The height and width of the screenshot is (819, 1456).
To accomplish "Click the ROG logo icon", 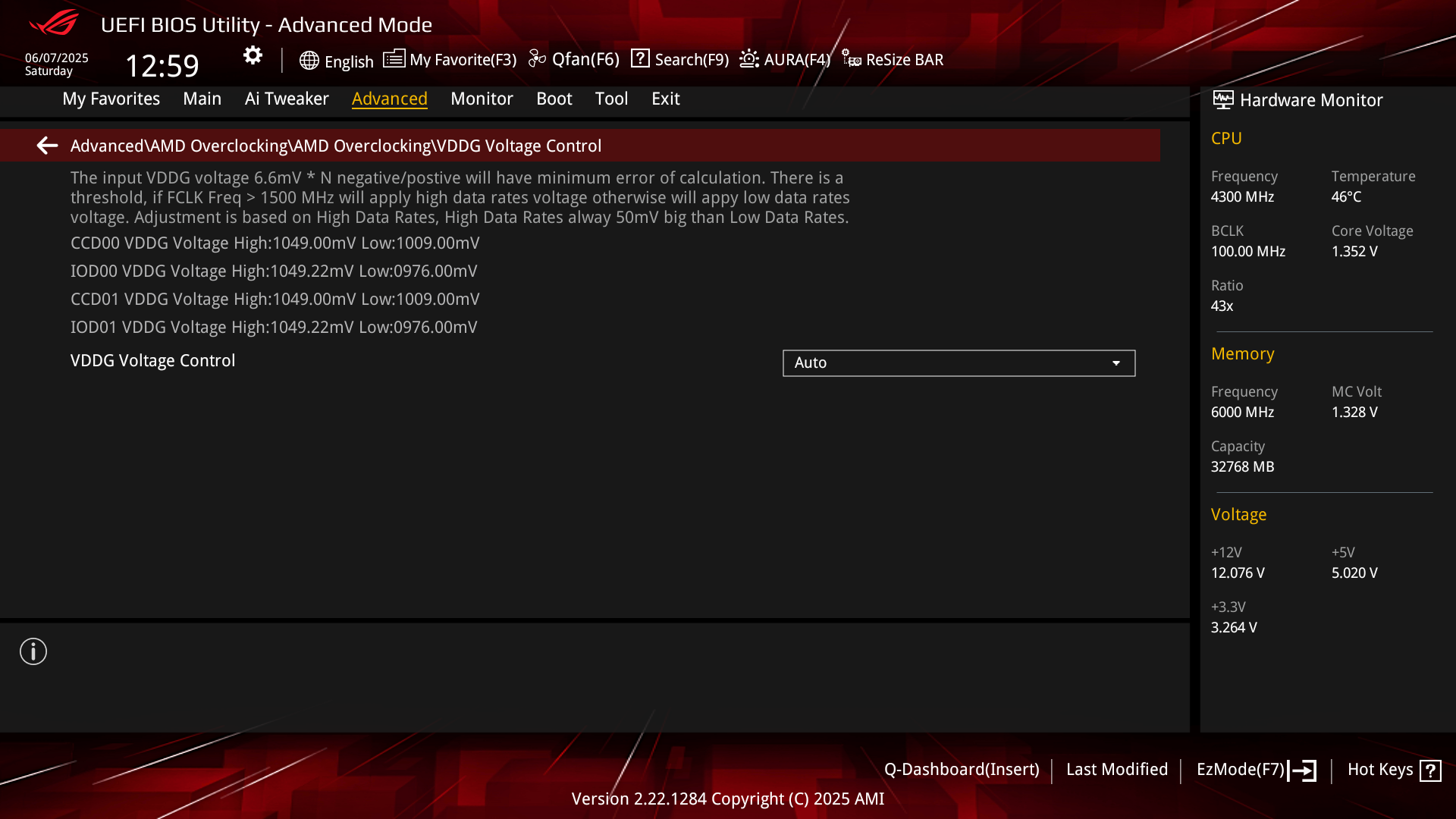I will point(53,23).
